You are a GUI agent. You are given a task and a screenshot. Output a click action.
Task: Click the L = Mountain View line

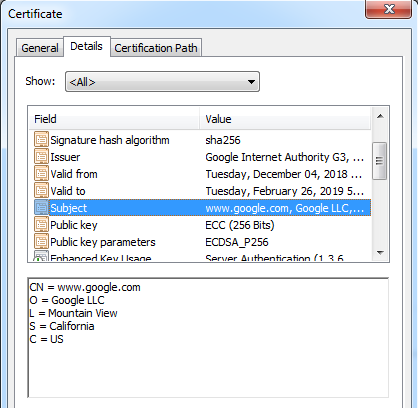73,313
